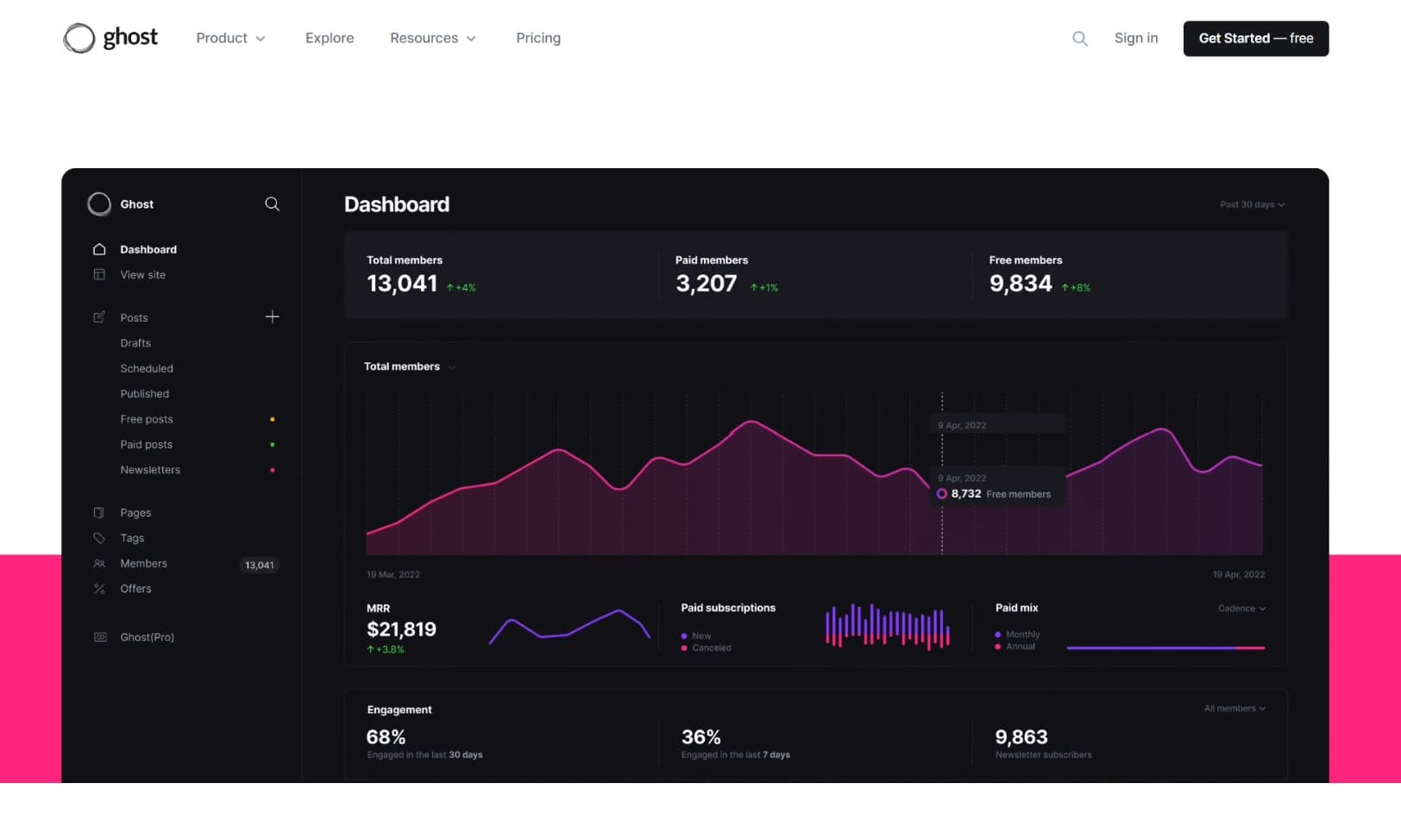
Task: Click the Get Started — free button
Action: [1255, 39]
